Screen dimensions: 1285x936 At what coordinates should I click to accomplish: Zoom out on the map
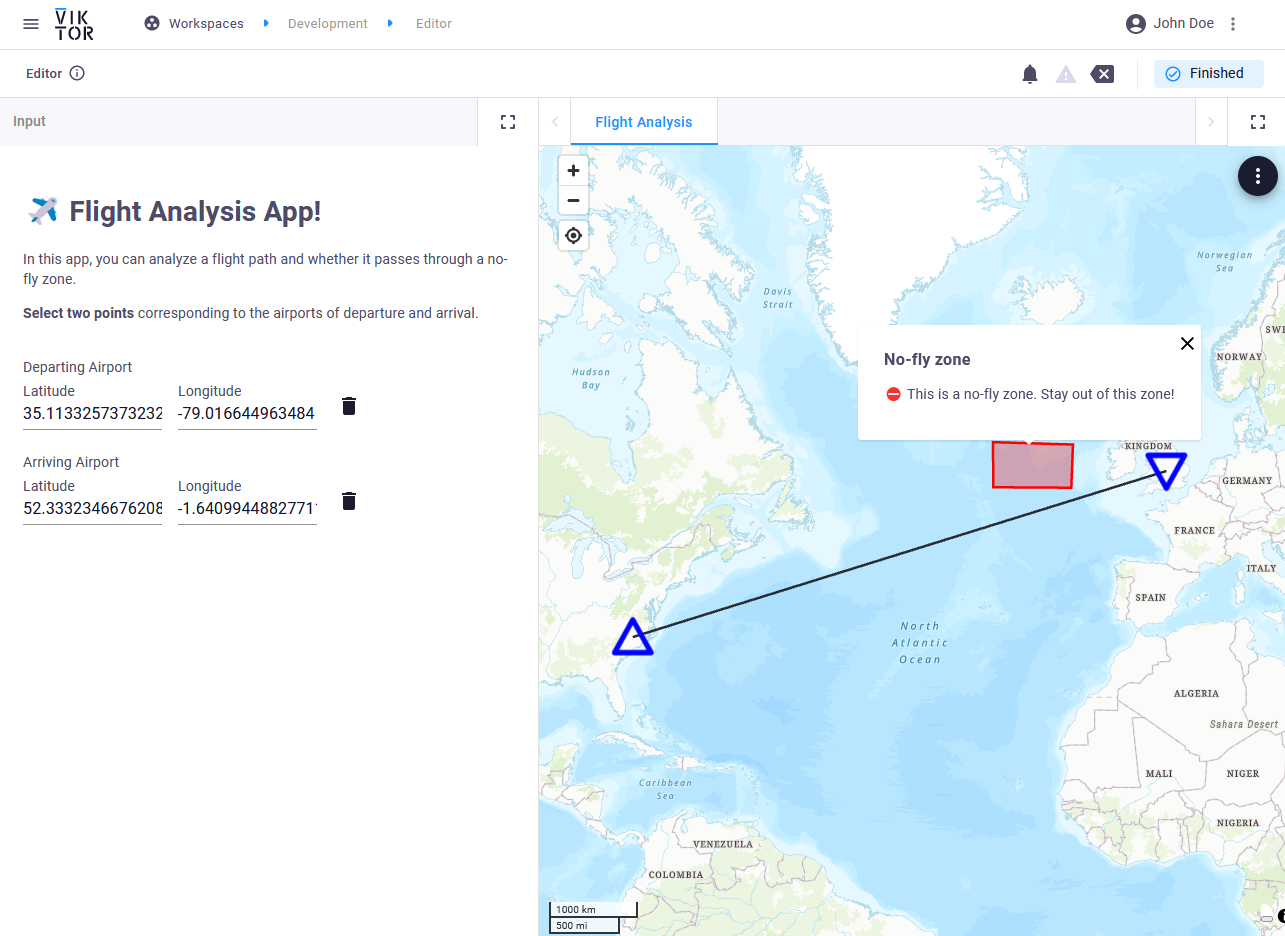[x=573, y=201]
